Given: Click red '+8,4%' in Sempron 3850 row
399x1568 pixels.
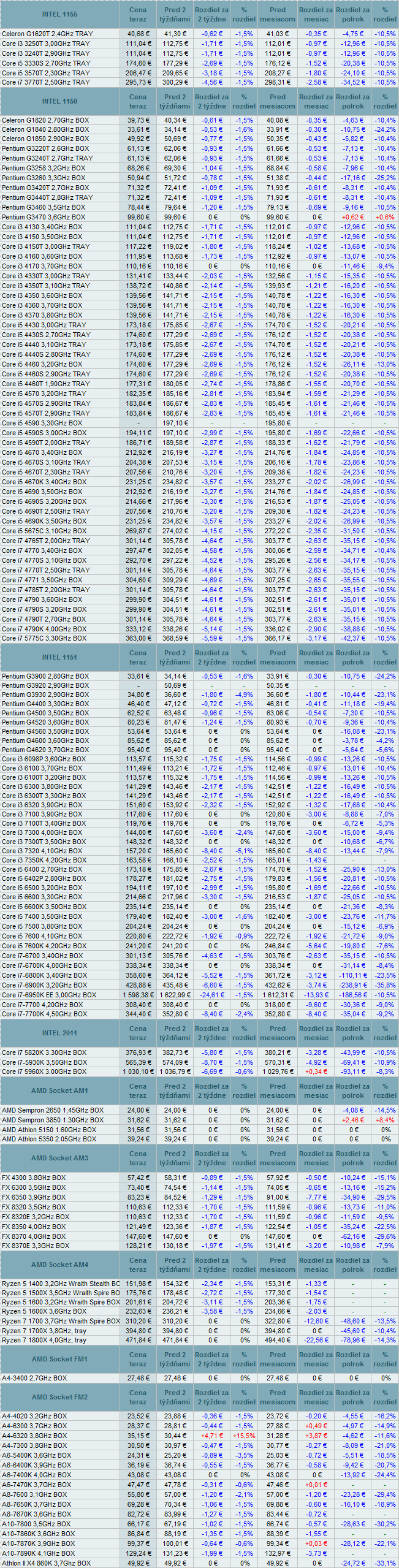Looking at the screenshot, I should coord(385,1120).
